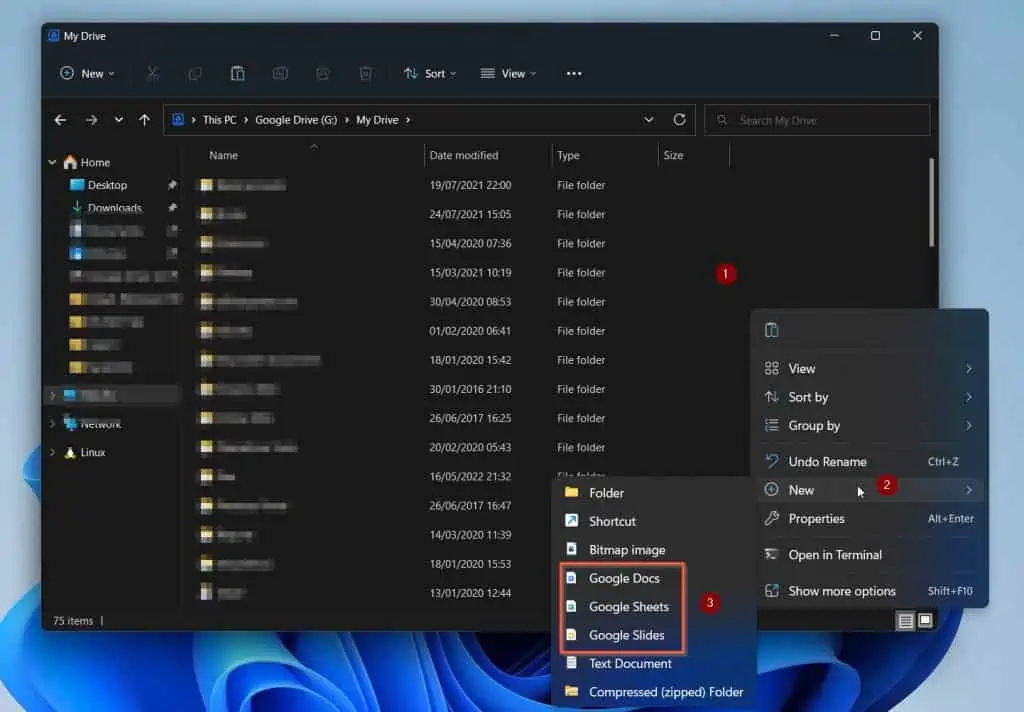This screenshot has width=1024, height=712.
Task: Open the recent locations dropdown arrow
Action: [118, 120]
